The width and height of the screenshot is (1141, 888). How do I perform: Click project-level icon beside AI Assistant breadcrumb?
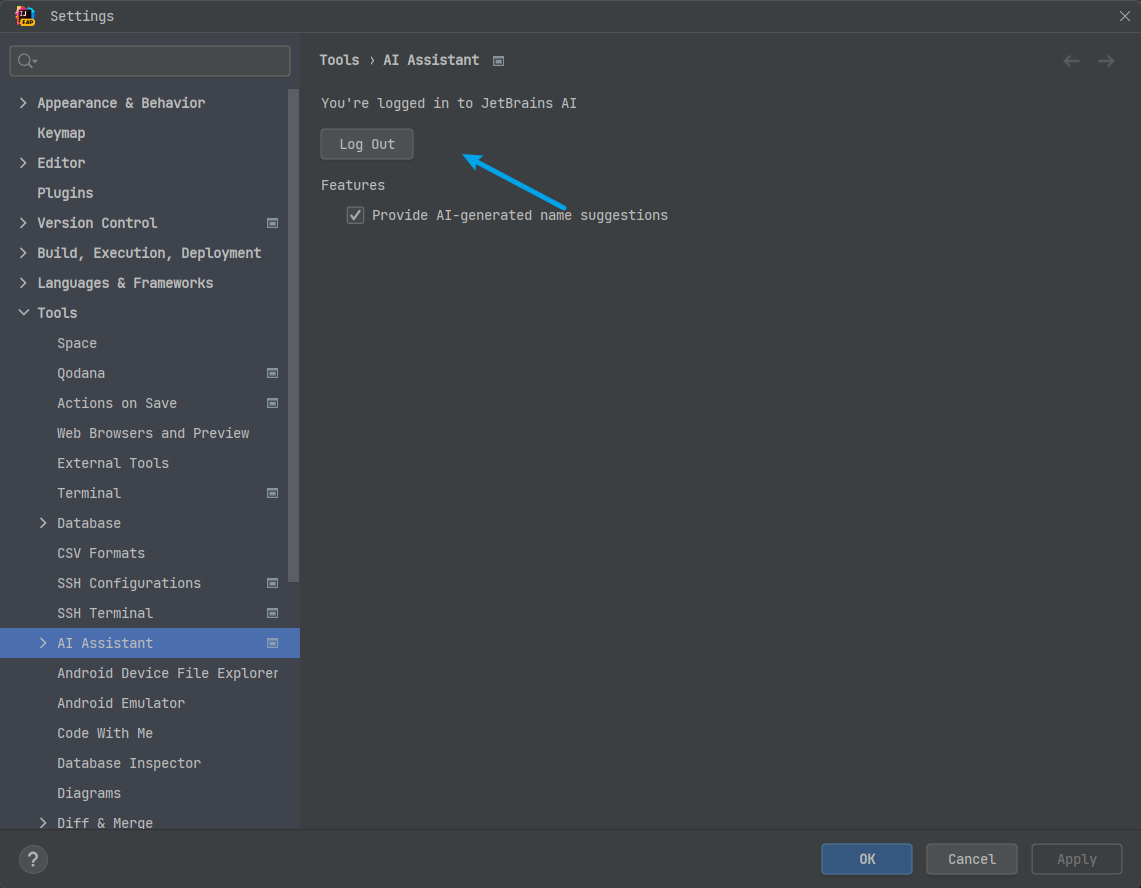coord(498,61)
